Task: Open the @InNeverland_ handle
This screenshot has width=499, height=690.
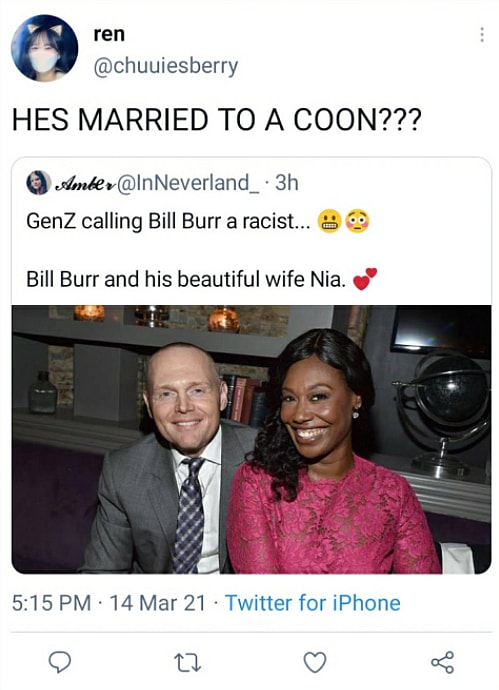Action: pos(188,183)
